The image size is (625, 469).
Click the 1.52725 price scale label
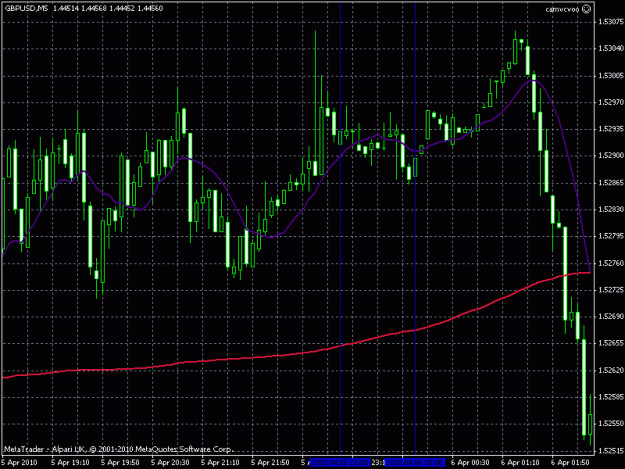coord(611,290)
